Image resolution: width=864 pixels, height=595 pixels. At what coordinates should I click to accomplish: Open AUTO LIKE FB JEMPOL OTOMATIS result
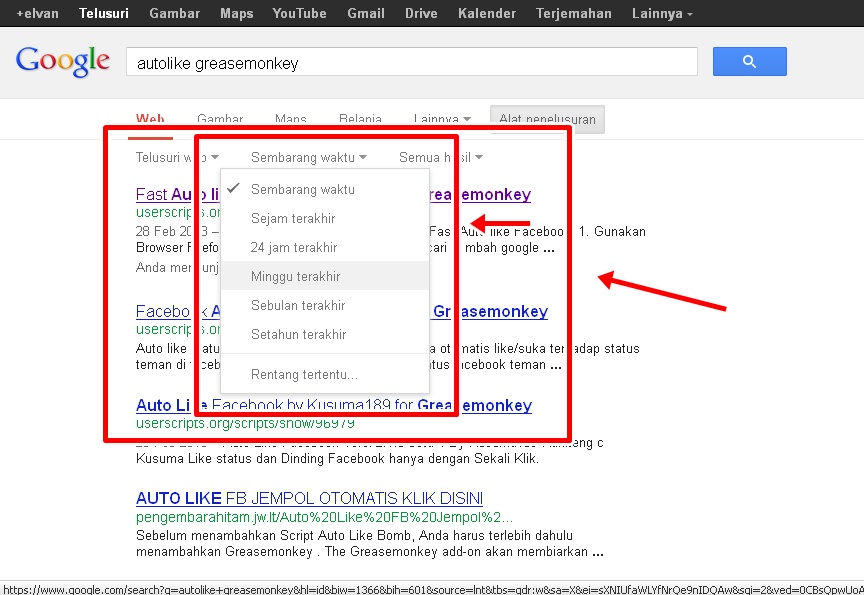point(309,498)
